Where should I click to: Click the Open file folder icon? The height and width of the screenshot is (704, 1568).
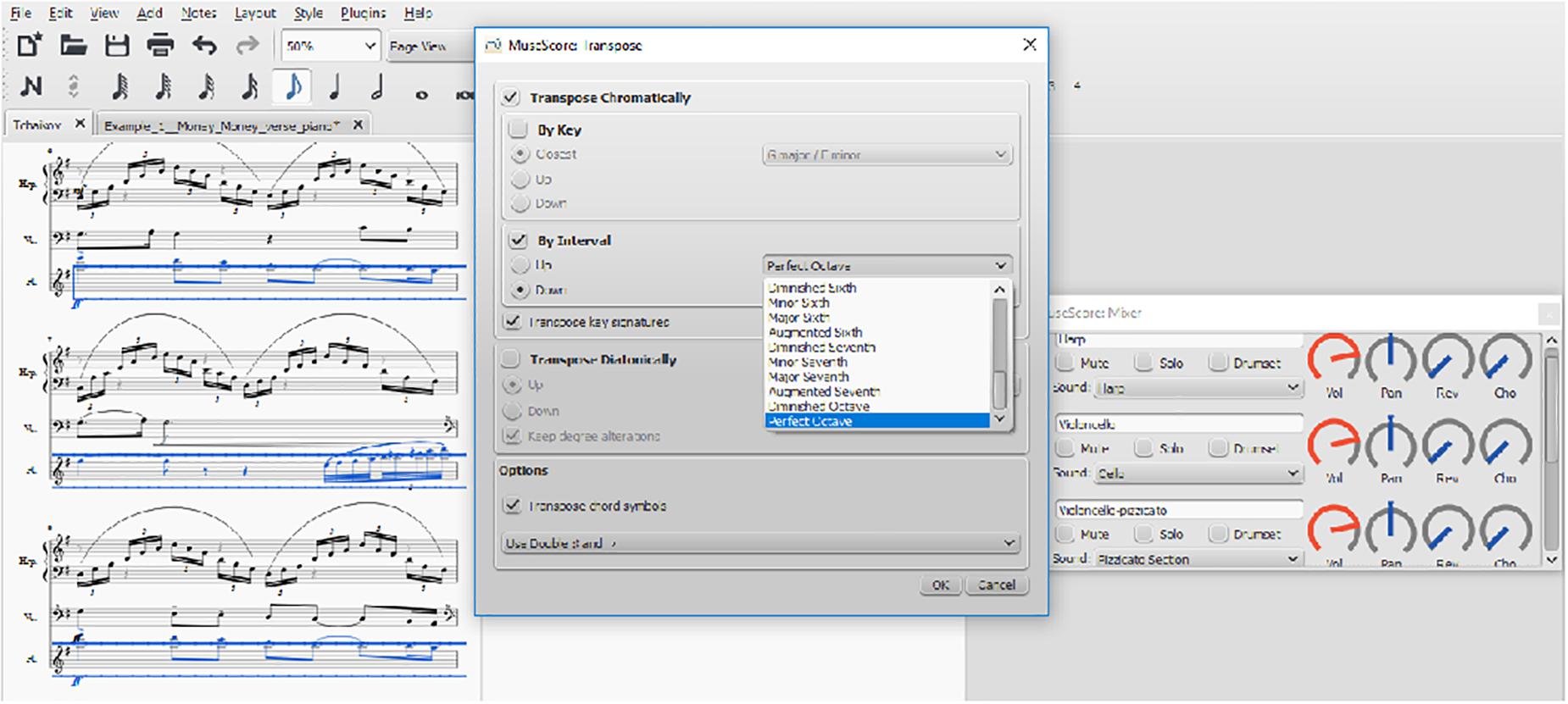74,45
